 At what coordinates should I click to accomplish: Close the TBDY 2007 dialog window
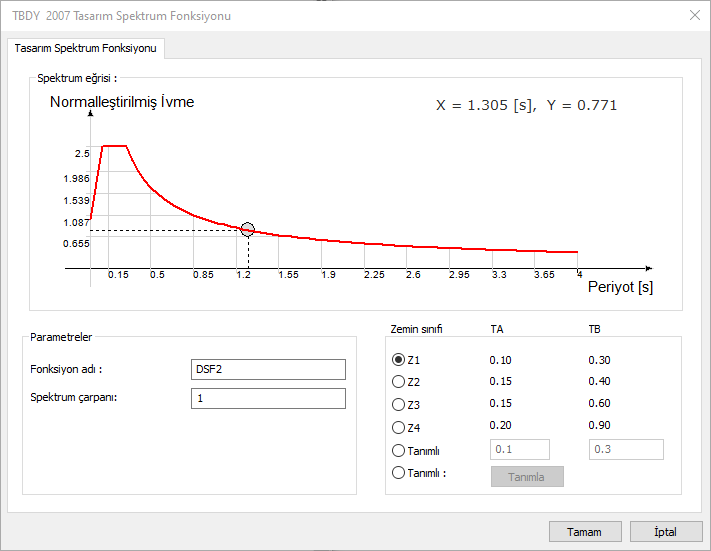tap(694, 15)
